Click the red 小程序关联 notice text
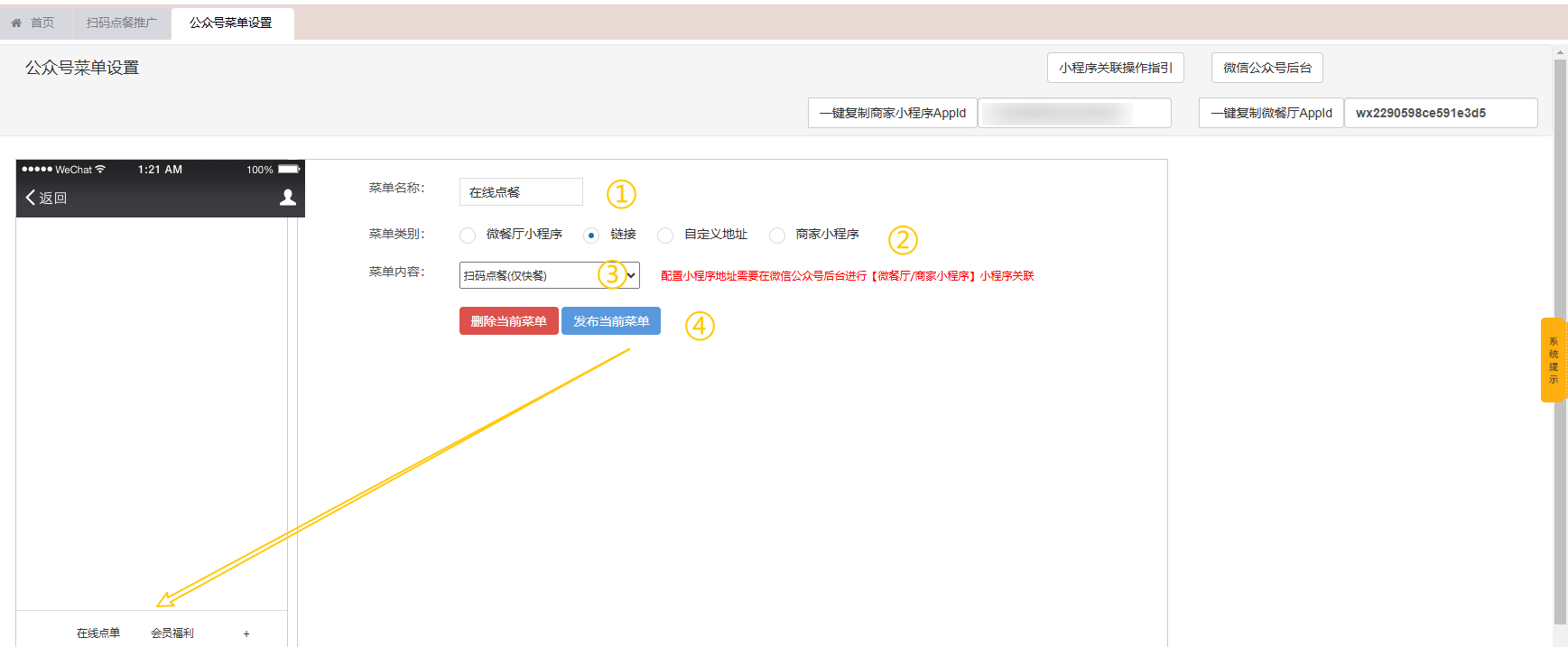 tap(847, 276)
